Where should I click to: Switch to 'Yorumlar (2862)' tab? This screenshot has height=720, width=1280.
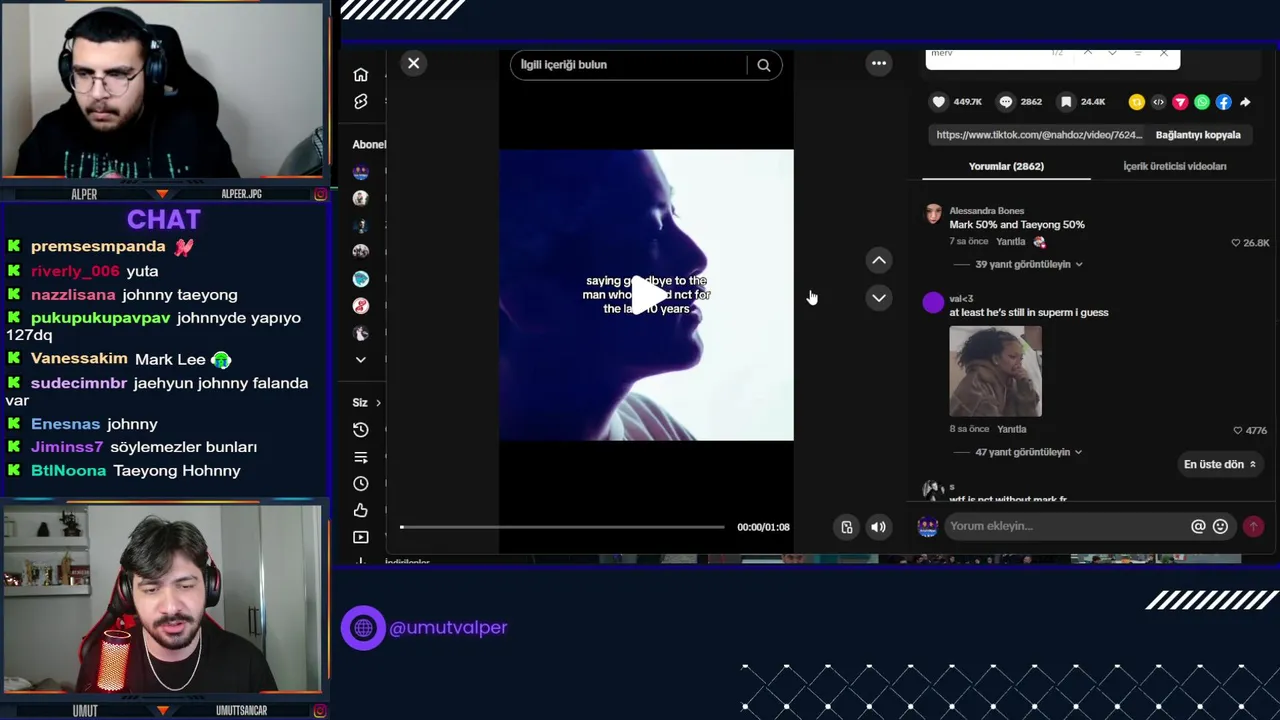pos(1006,166)
